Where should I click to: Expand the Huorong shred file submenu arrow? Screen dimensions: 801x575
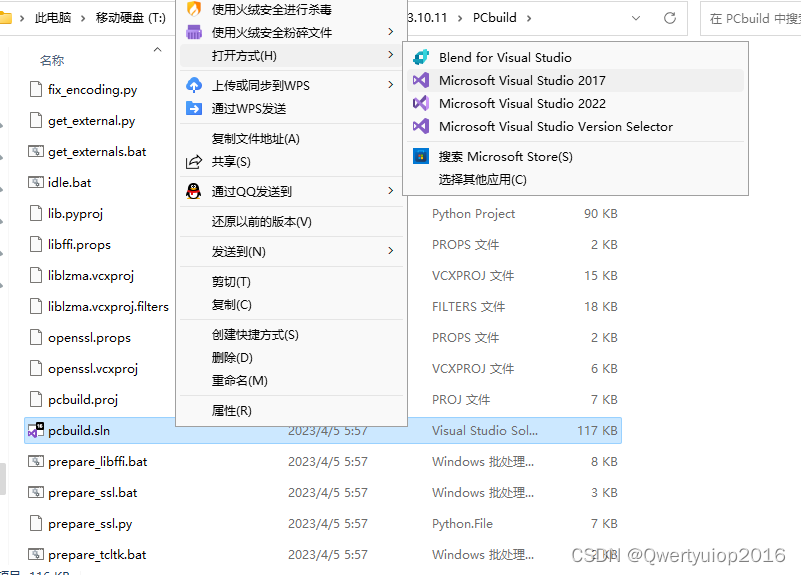pos(391,32)
